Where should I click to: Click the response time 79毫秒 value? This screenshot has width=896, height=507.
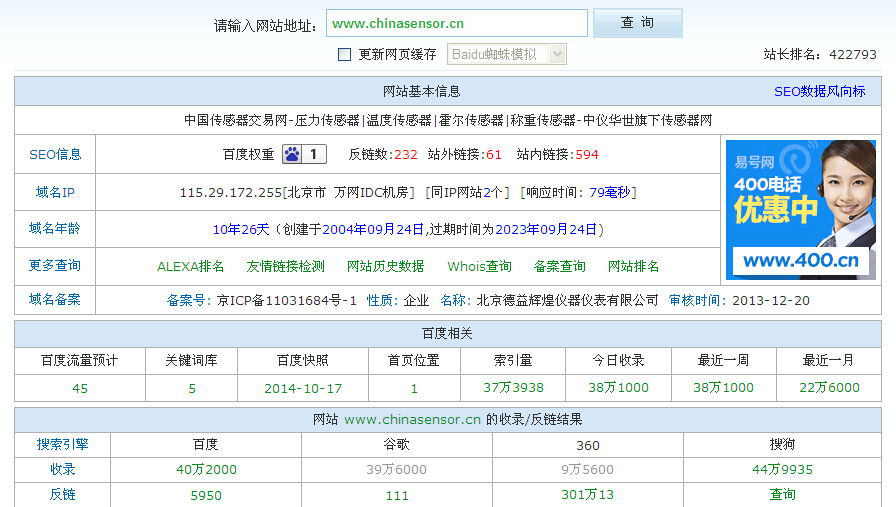(610, 193)
